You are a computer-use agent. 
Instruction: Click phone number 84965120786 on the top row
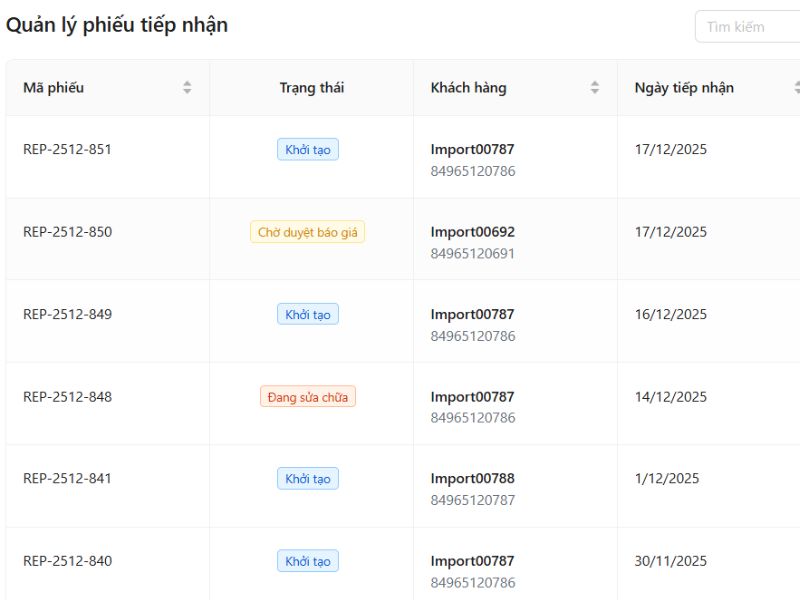point(473,171)
